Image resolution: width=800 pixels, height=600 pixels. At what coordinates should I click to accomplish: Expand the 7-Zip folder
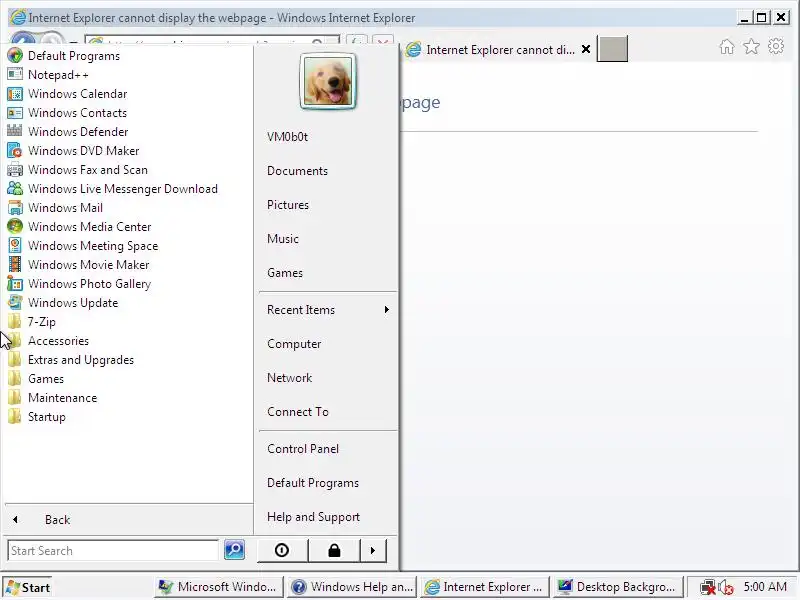tap(32, 321)
